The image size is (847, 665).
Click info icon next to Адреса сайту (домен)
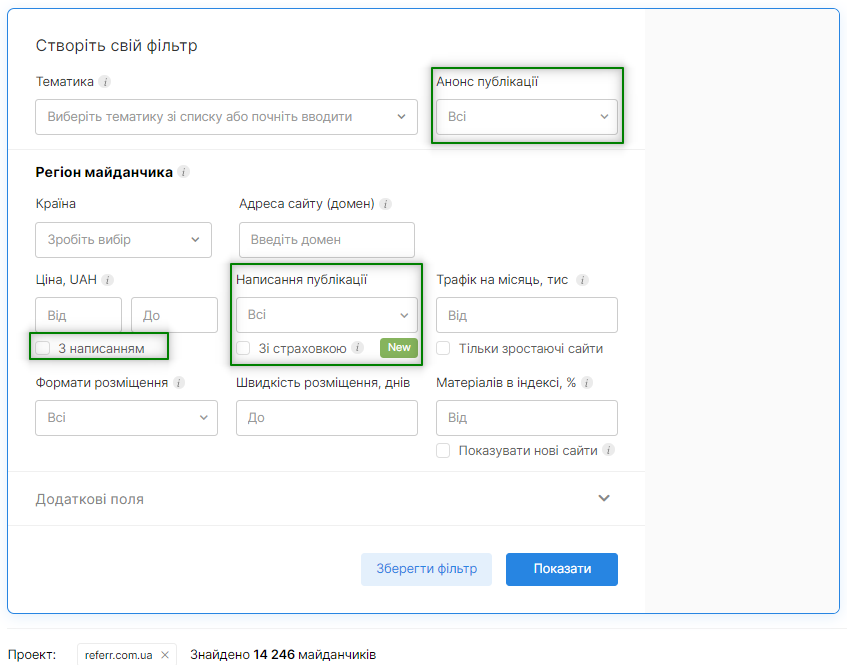(x=386, y=204)
